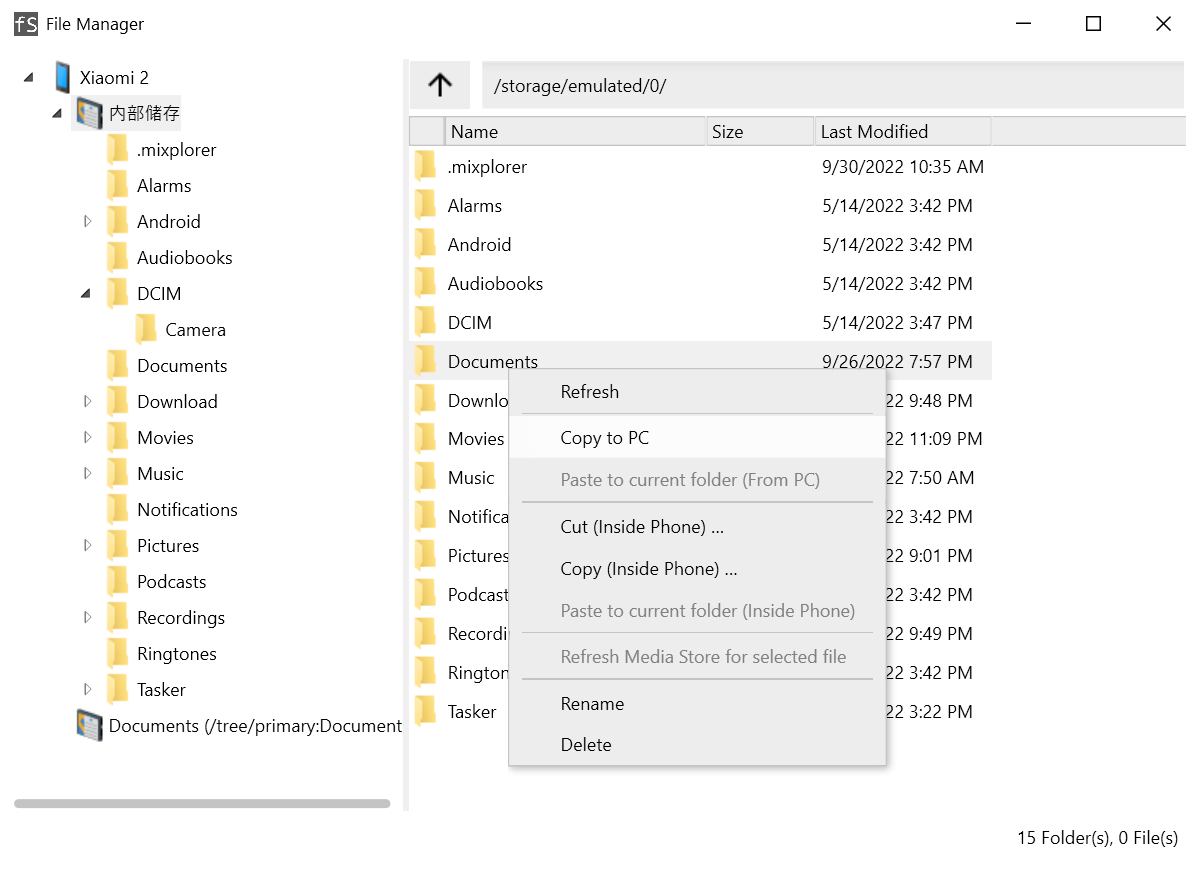
Task: Minimize the File Manager window
Action: (1023, 24)
